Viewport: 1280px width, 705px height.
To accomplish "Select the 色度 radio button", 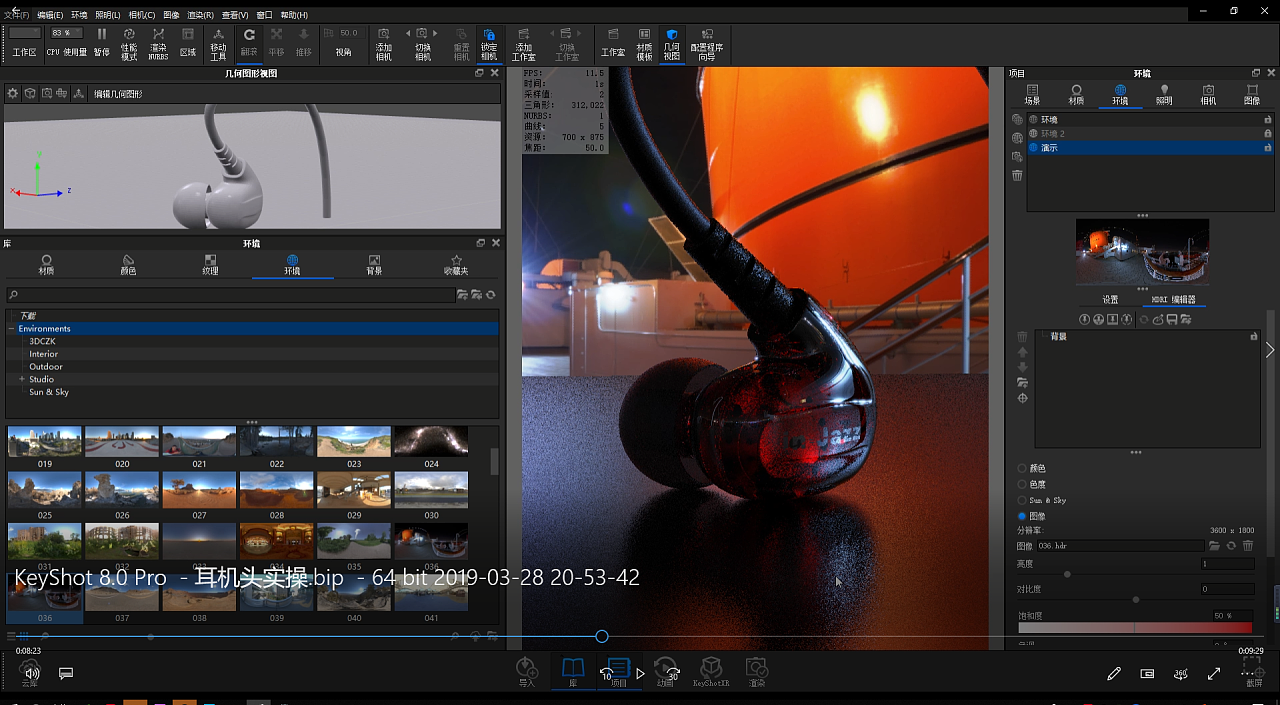I will (1022, 484).
